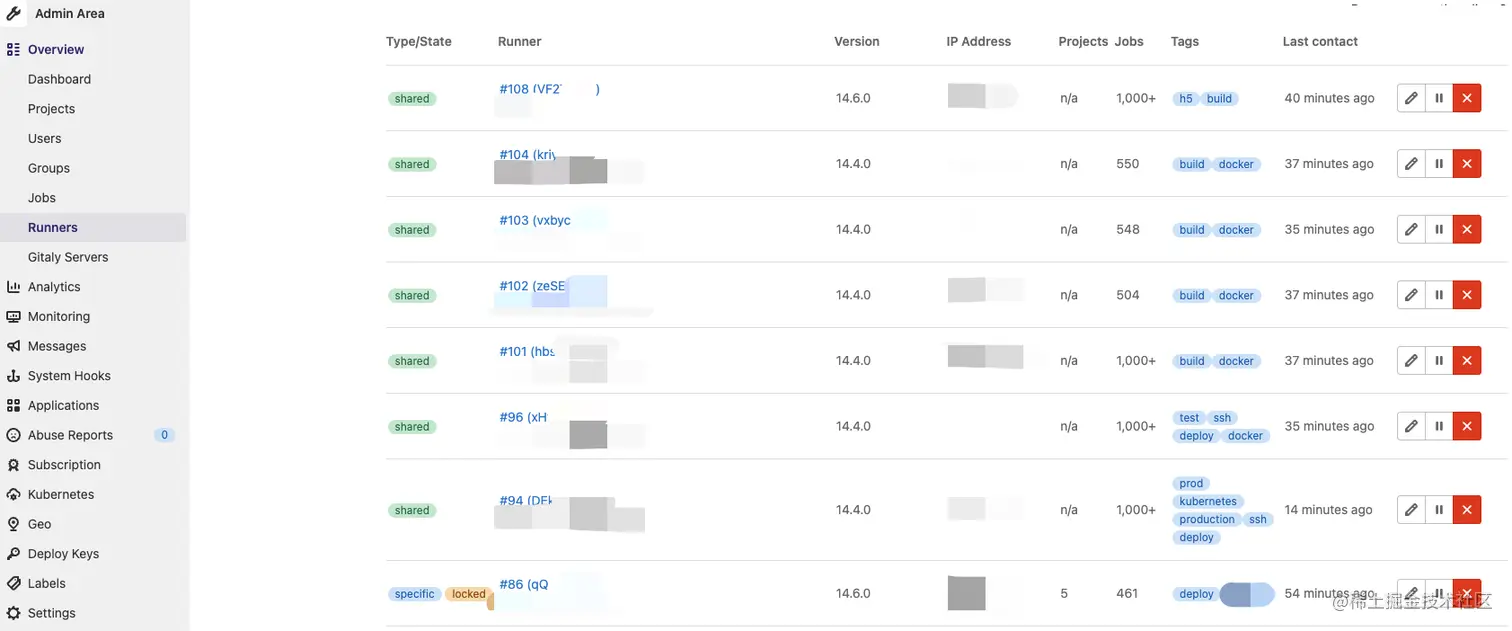The image size is (1512, 631).
Task: Go to Dashboard in sidebar
Action: click(59, 79)
